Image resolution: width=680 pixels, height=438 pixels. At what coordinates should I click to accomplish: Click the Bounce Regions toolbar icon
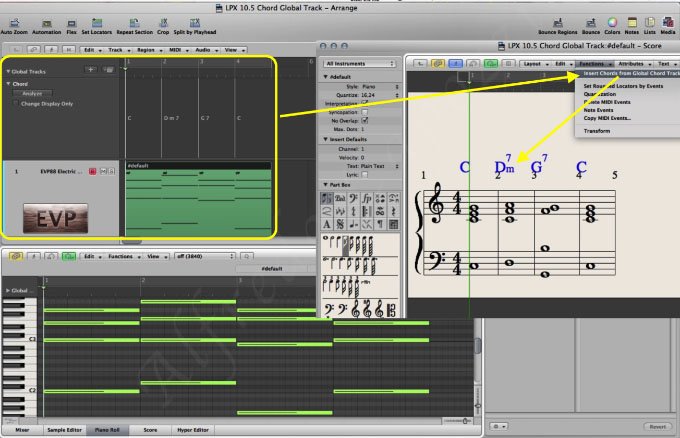pos(560,22)
